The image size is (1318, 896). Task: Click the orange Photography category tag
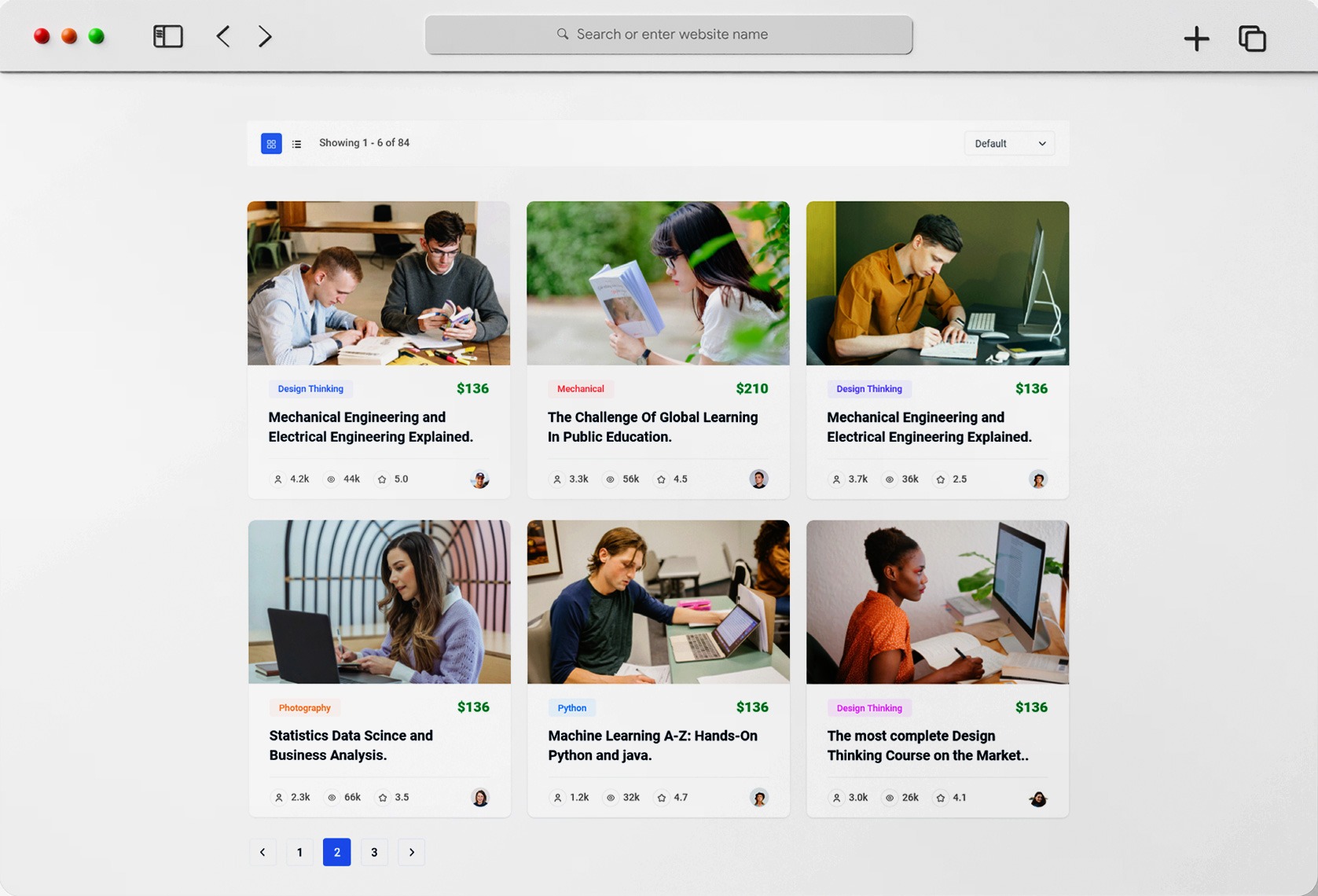click(x=305, y=708)
